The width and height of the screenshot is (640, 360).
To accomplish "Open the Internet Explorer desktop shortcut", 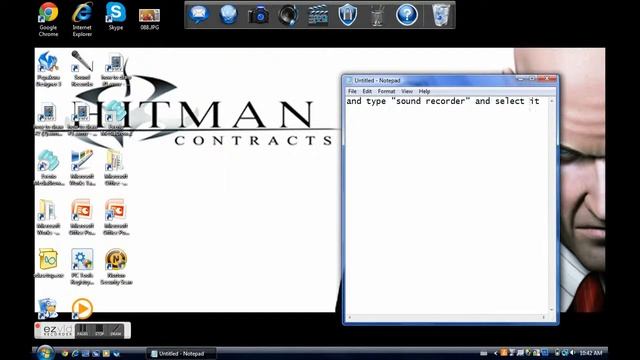I will coord(82,19).
